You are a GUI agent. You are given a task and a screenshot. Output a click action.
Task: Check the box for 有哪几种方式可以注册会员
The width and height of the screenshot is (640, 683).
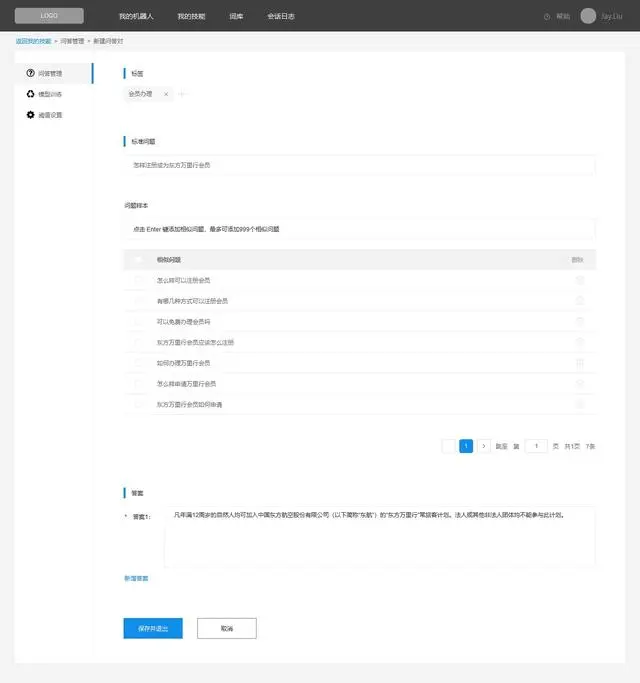click(x=139, y=301)
